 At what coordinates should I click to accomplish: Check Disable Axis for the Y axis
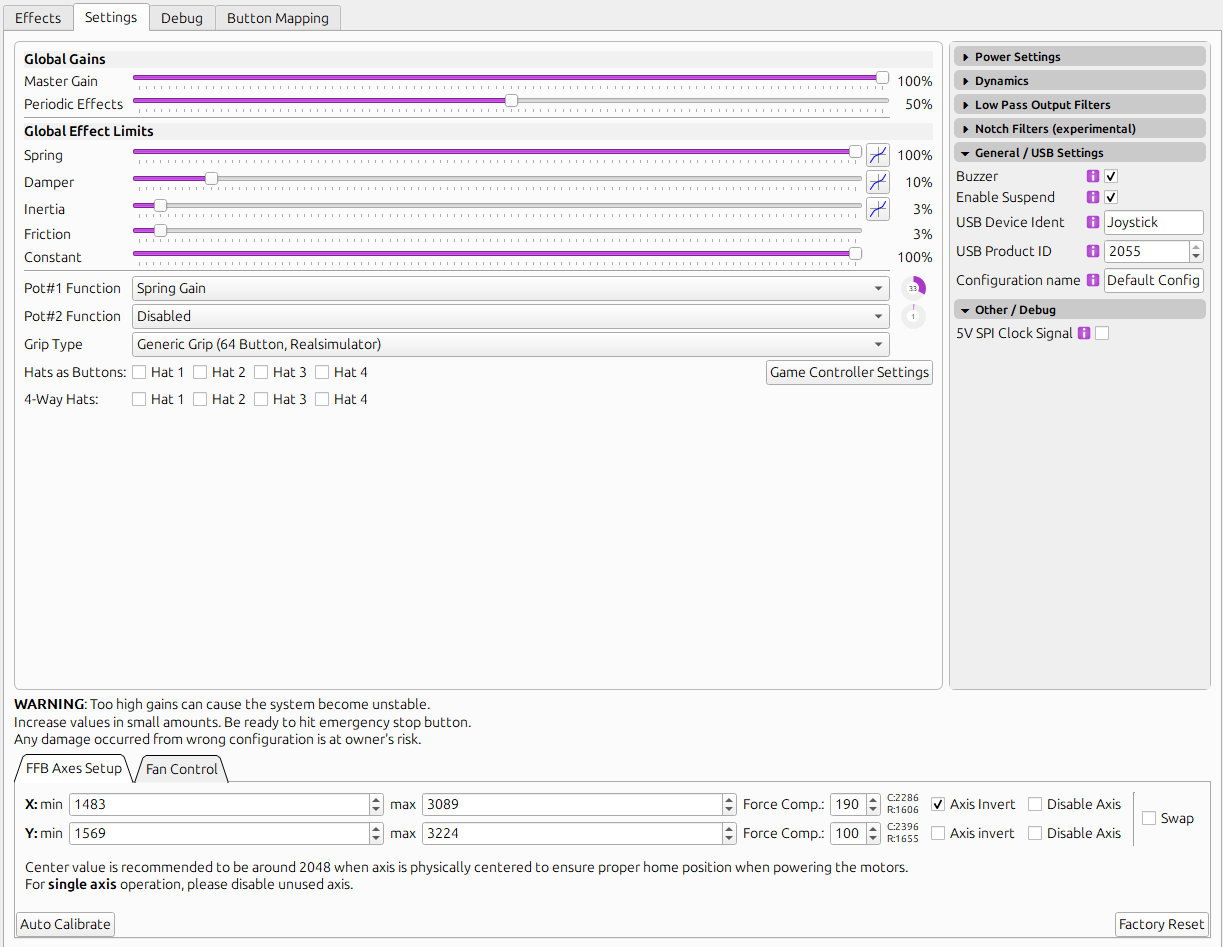pyautogui.click(x=1035, y=833)
